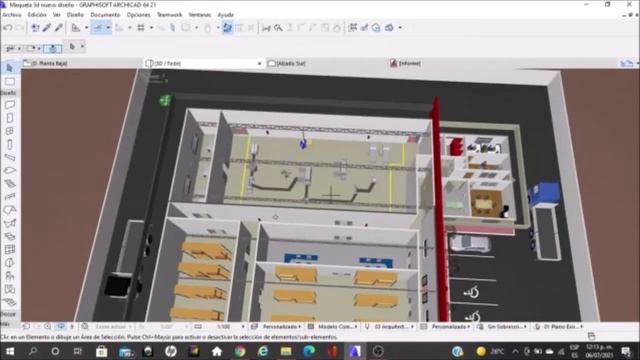Open the Opciones menu

coord(138,15)
